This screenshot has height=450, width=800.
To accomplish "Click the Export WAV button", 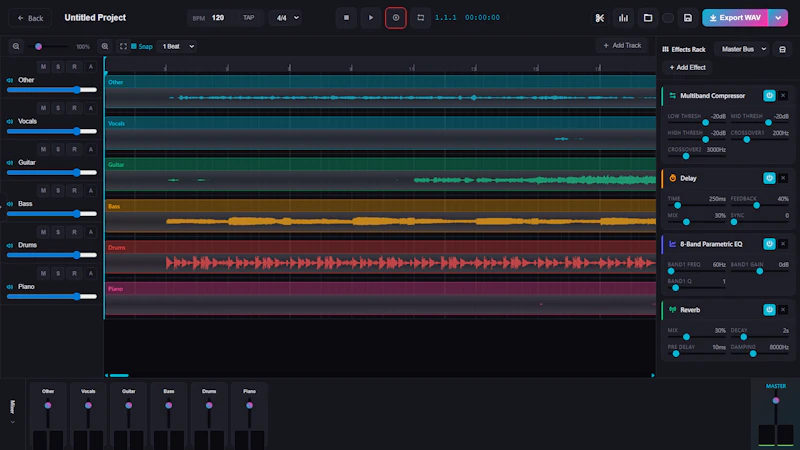I will coord(735,18).
